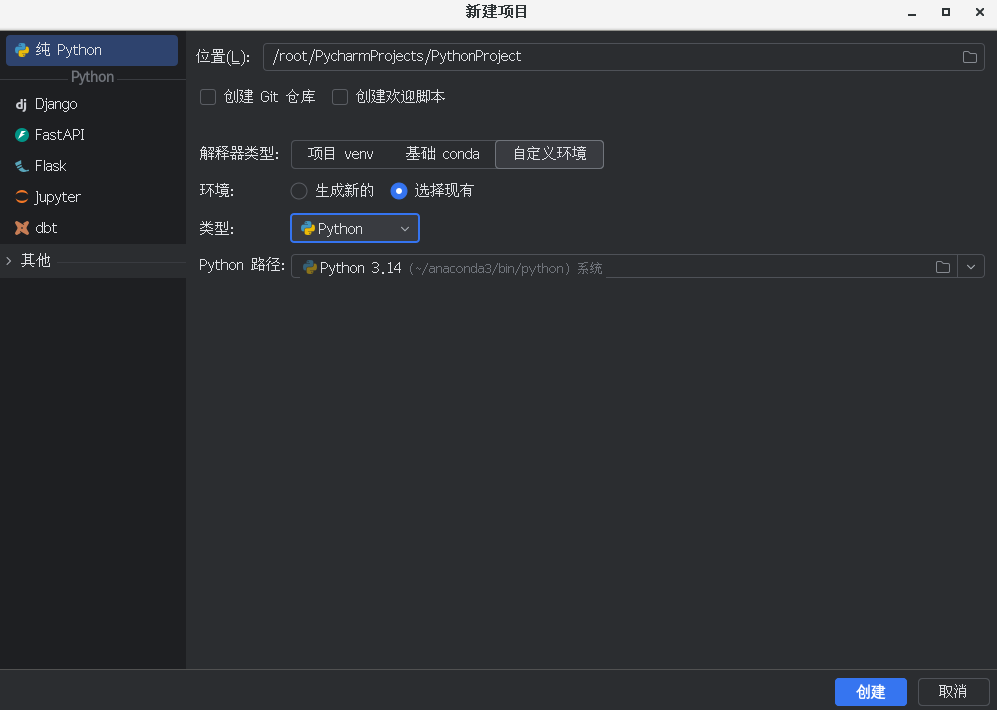Select the 纯 Python project type
The height and width of the screenshot is (710, 997).
(x=92, y=50)
